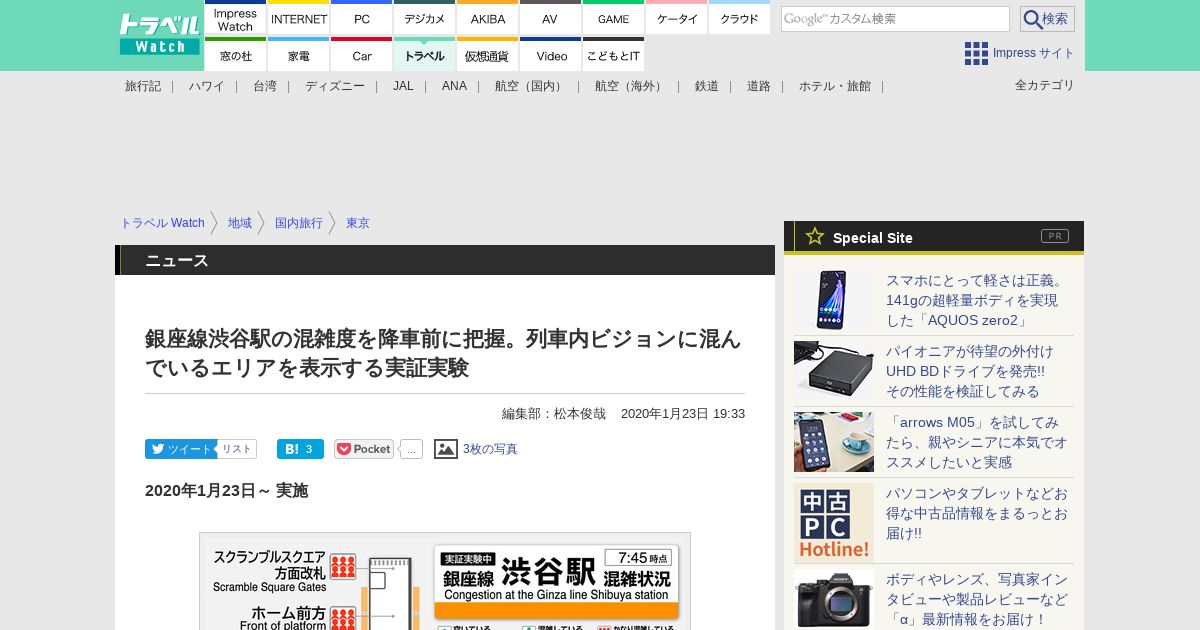Share the article via ツイート button
This screenshot has height=630, width=1200.
(180, 449)
